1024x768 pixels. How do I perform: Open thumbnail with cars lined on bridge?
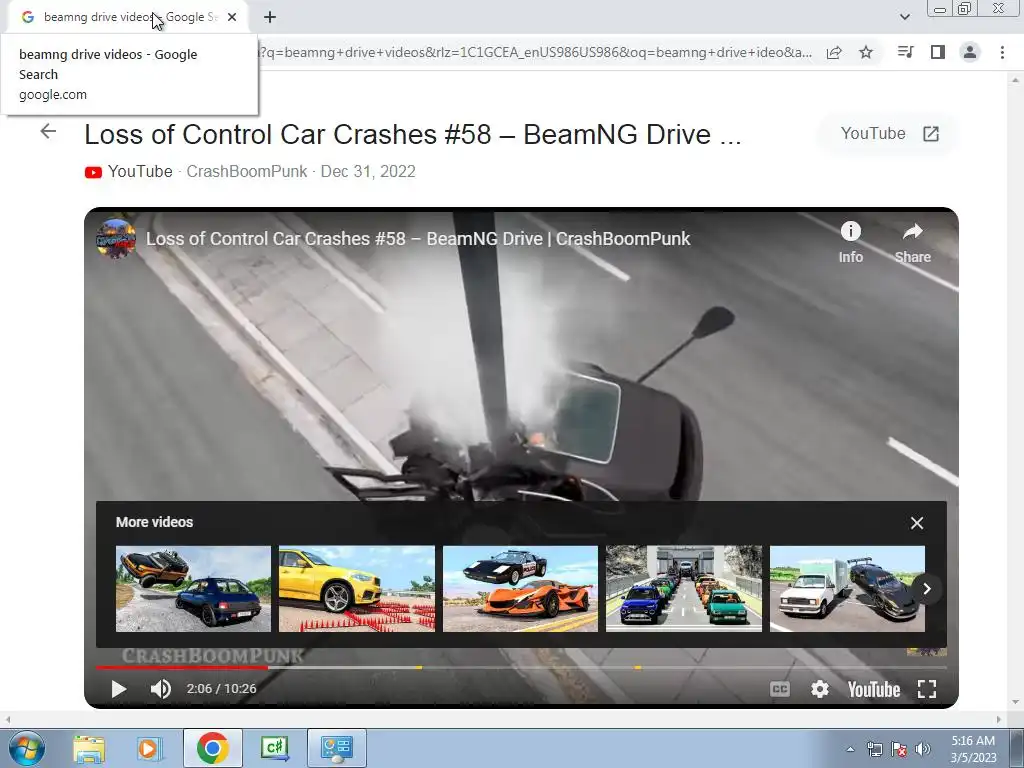(x=684, y=589)
